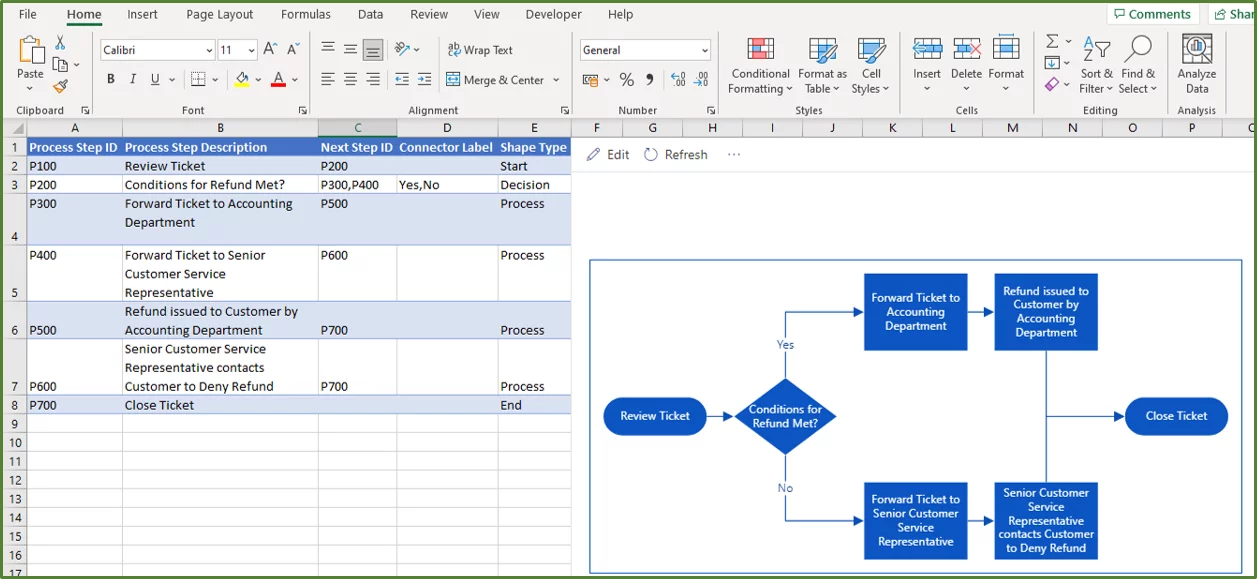Screen dimensions: 1257x579
Task: Switch to the Developer tab
Action: pos(553,14)
